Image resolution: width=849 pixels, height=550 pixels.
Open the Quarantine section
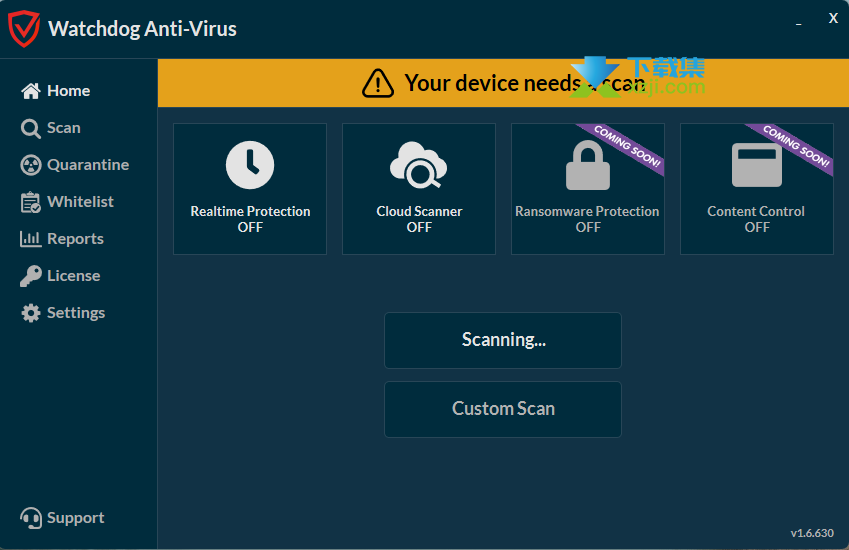[x=88, y=165]
